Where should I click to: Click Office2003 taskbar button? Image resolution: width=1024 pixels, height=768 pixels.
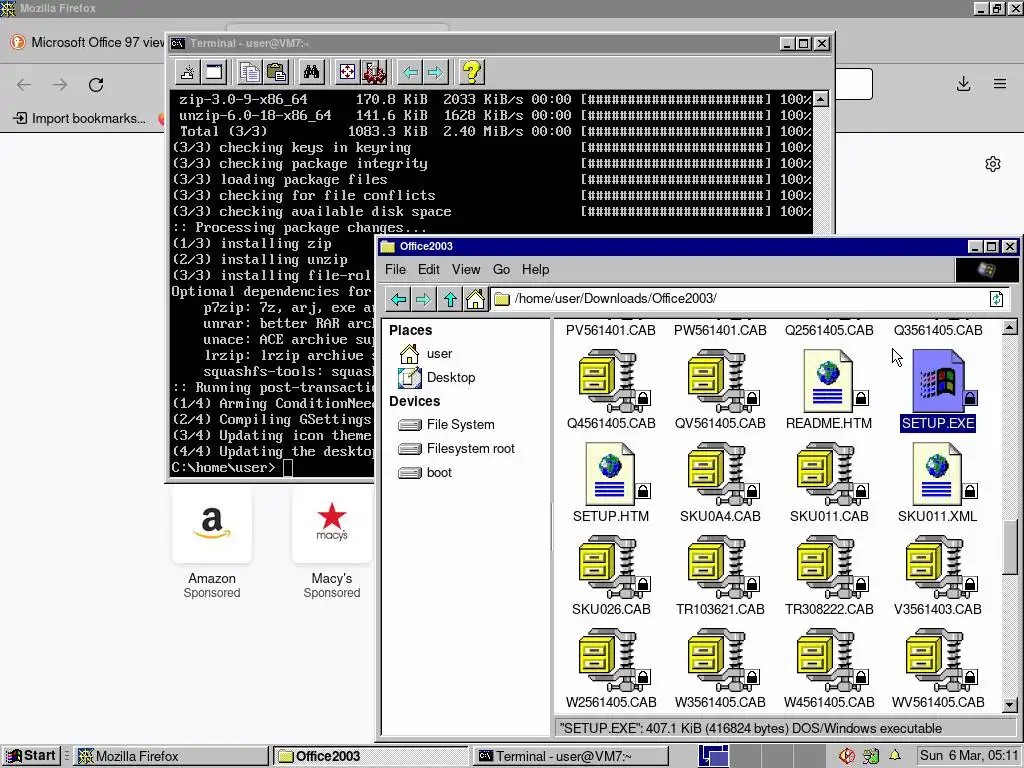370,756
